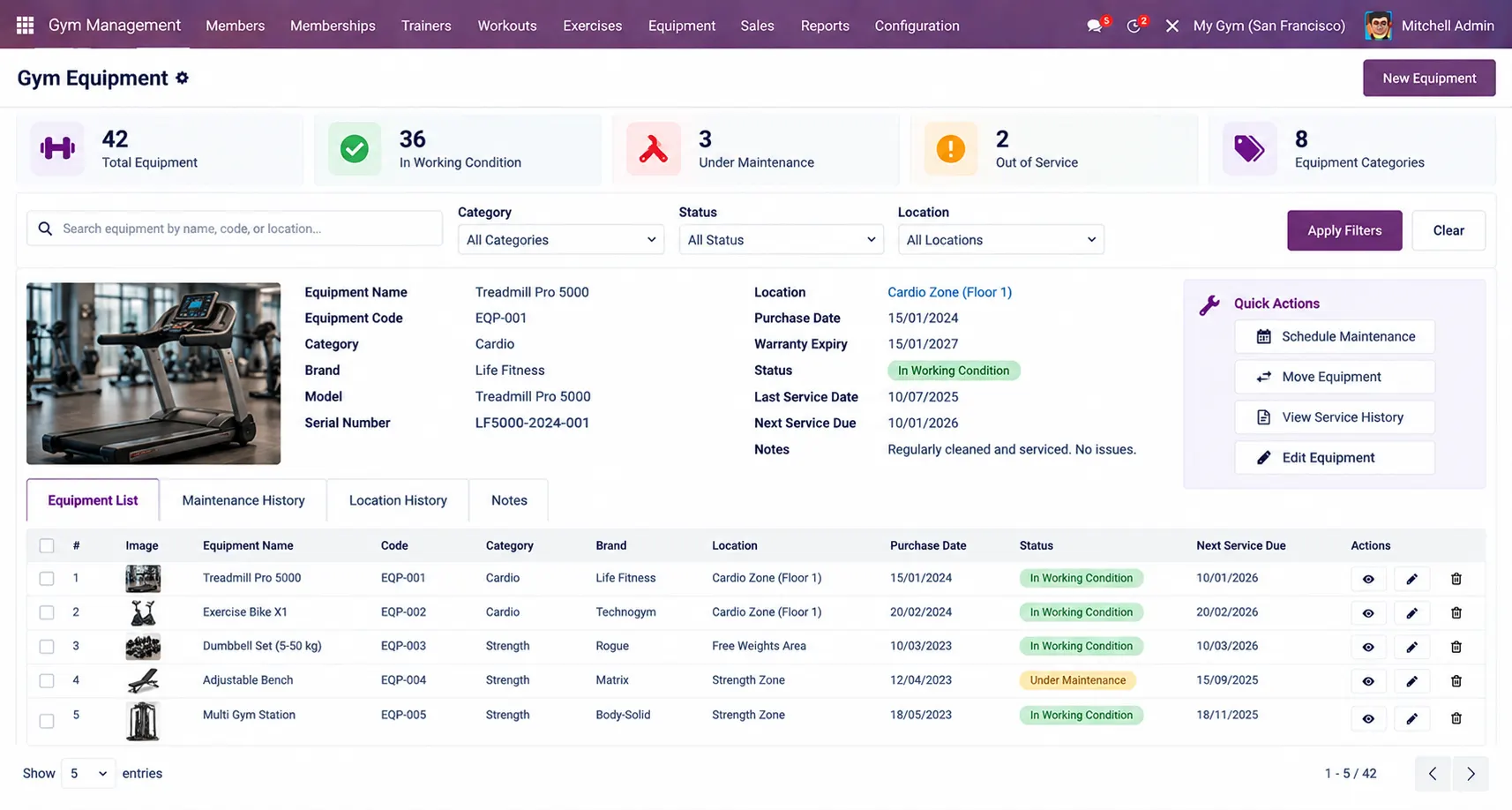Change the Show entries count dropdown
Viewport: 1512px width, 810px height.
[x=88, y=774]
